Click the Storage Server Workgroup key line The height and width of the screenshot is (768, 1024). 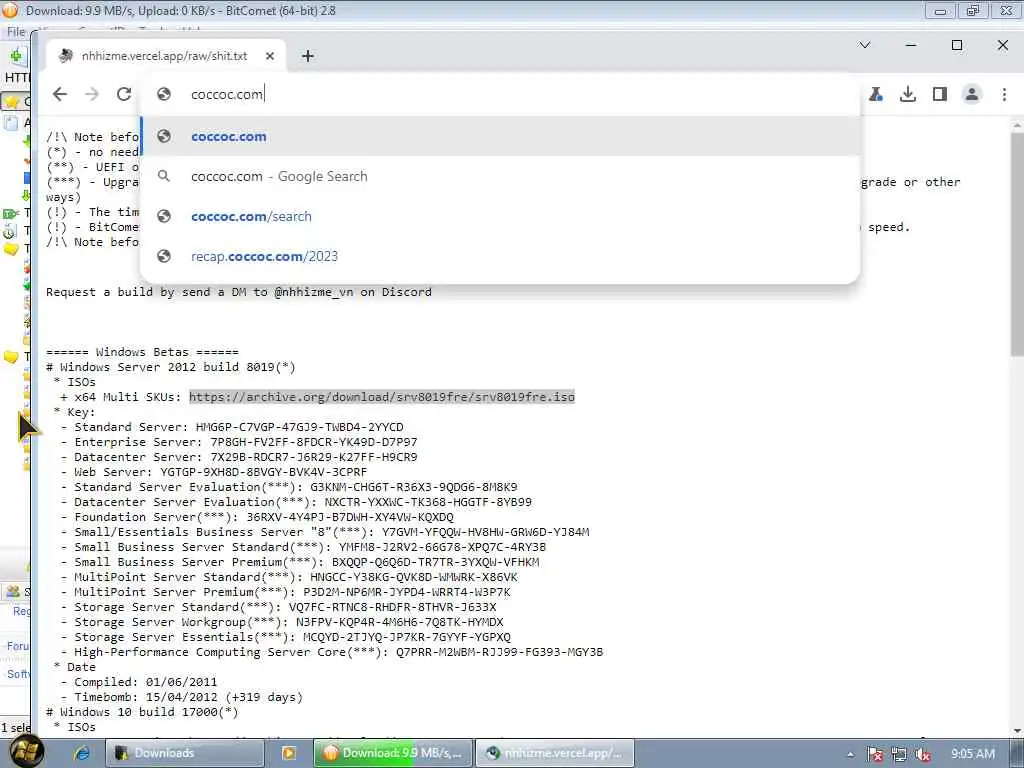(282, 622)
